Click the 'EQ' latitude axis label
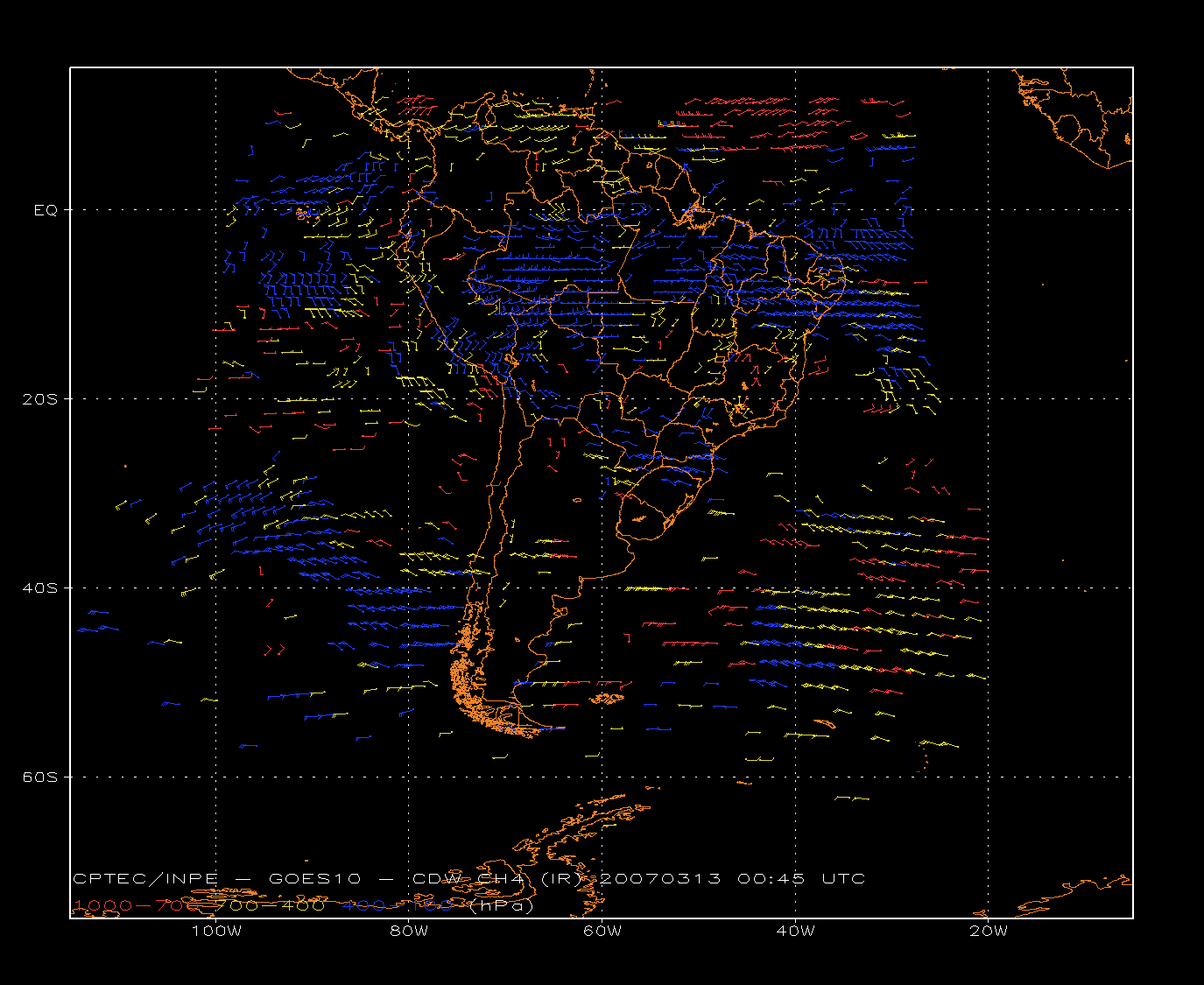 point(46,210)
